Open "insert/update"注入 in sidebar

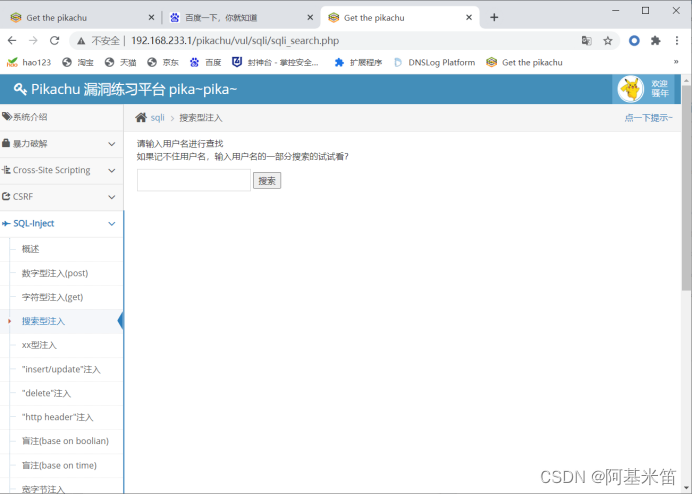click(61, 369)
